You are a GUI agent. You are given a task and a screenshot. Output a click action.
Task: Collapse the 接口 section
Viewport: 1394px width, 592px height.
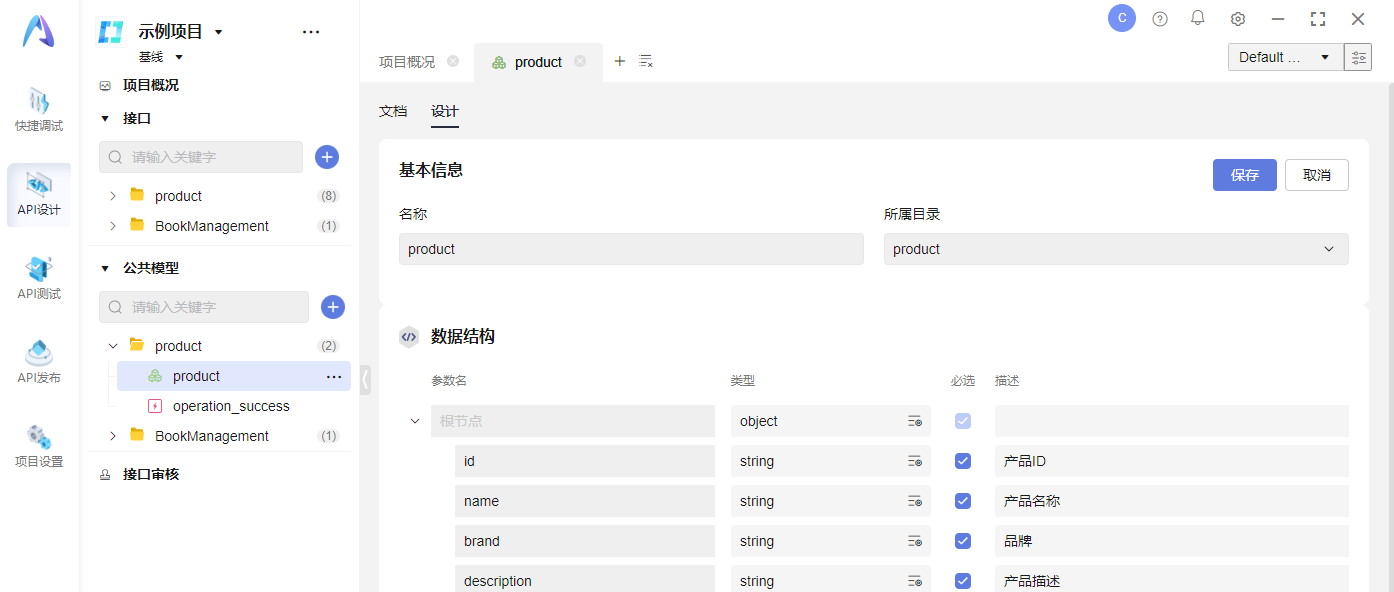tap(105, 118)
